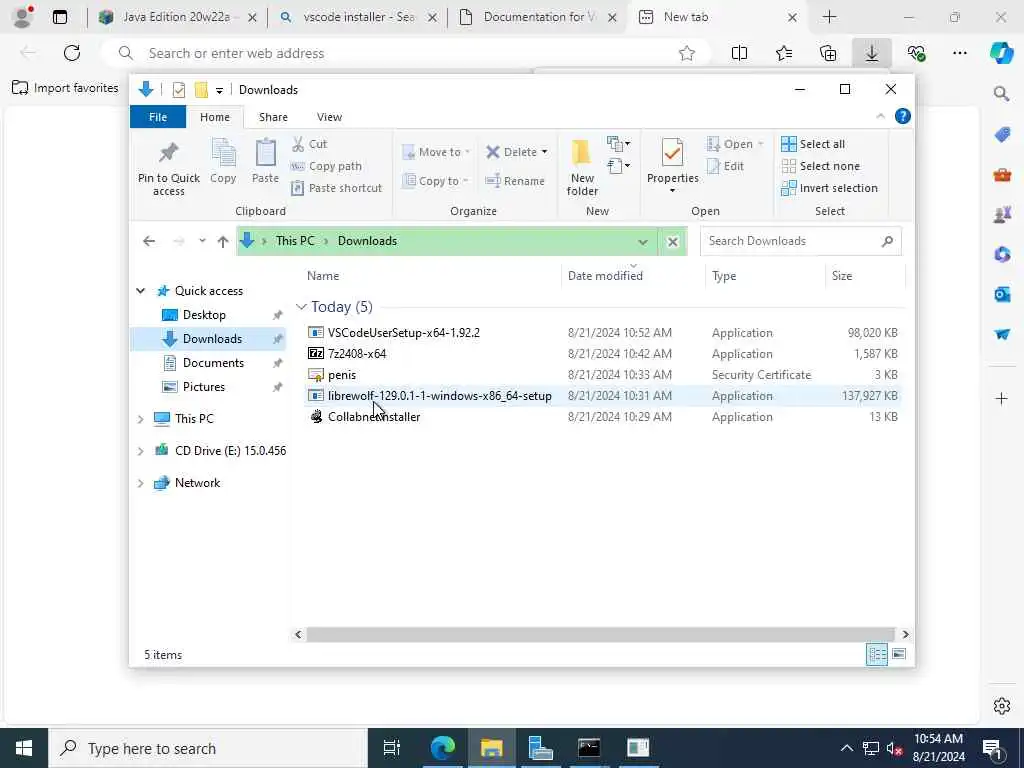1024x768 pixels.
Task: Sort by Date modified column
Action: pos(633,276)
